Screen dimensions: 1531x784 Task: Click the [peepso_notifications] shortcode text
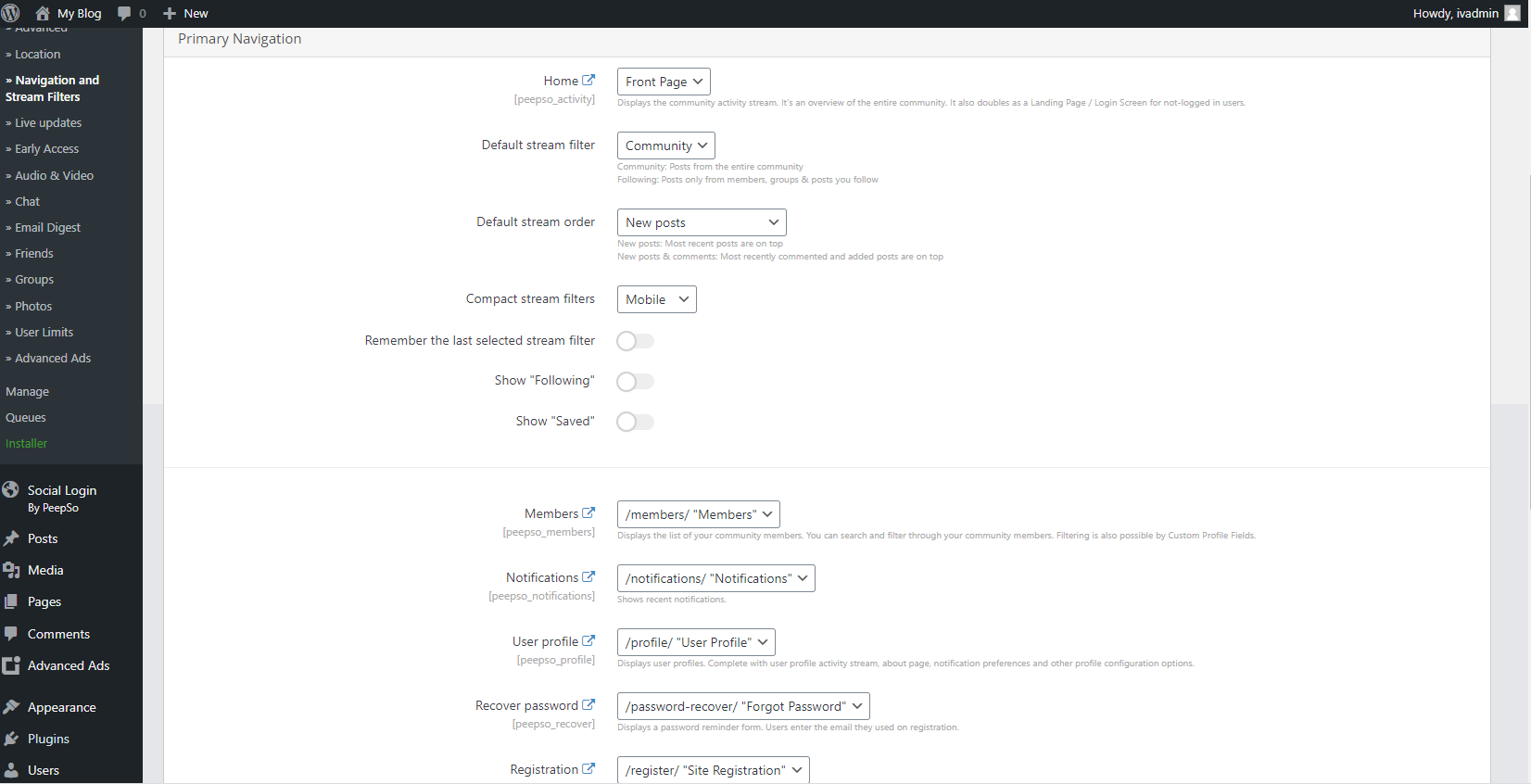(x=541, y=596)
